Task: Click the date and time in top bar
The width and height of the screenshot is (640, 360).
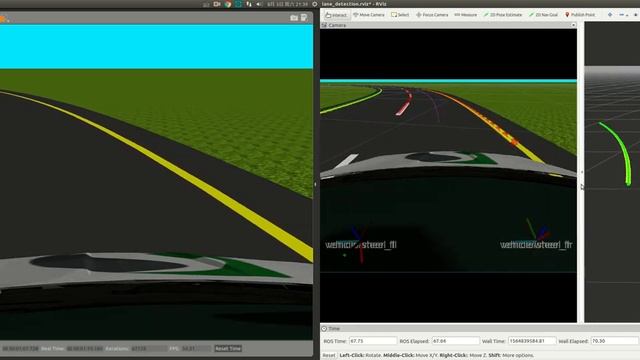Action: coord(287,4)
